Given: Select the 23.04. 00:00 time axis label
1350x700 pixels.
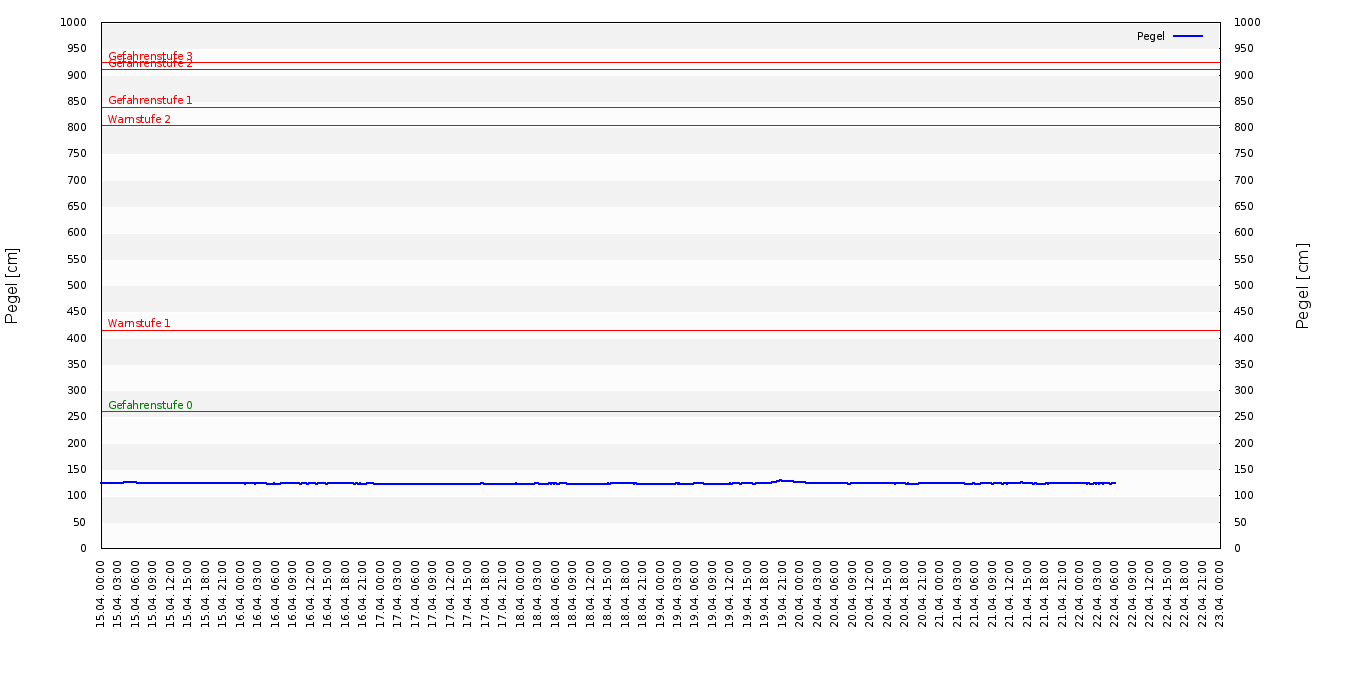Looking at the screenshot, I should point(1220,594).
